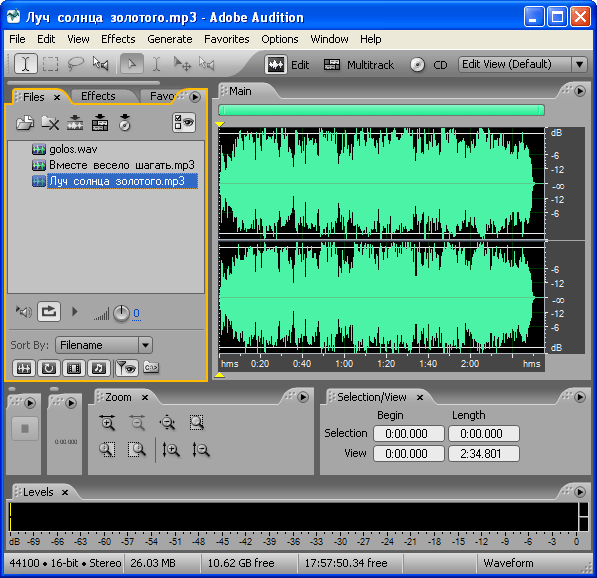The width and height of the screenshot is (597, 578).
Task: Insert file into Multitrack session icon
Action: [x=100, y=123]
